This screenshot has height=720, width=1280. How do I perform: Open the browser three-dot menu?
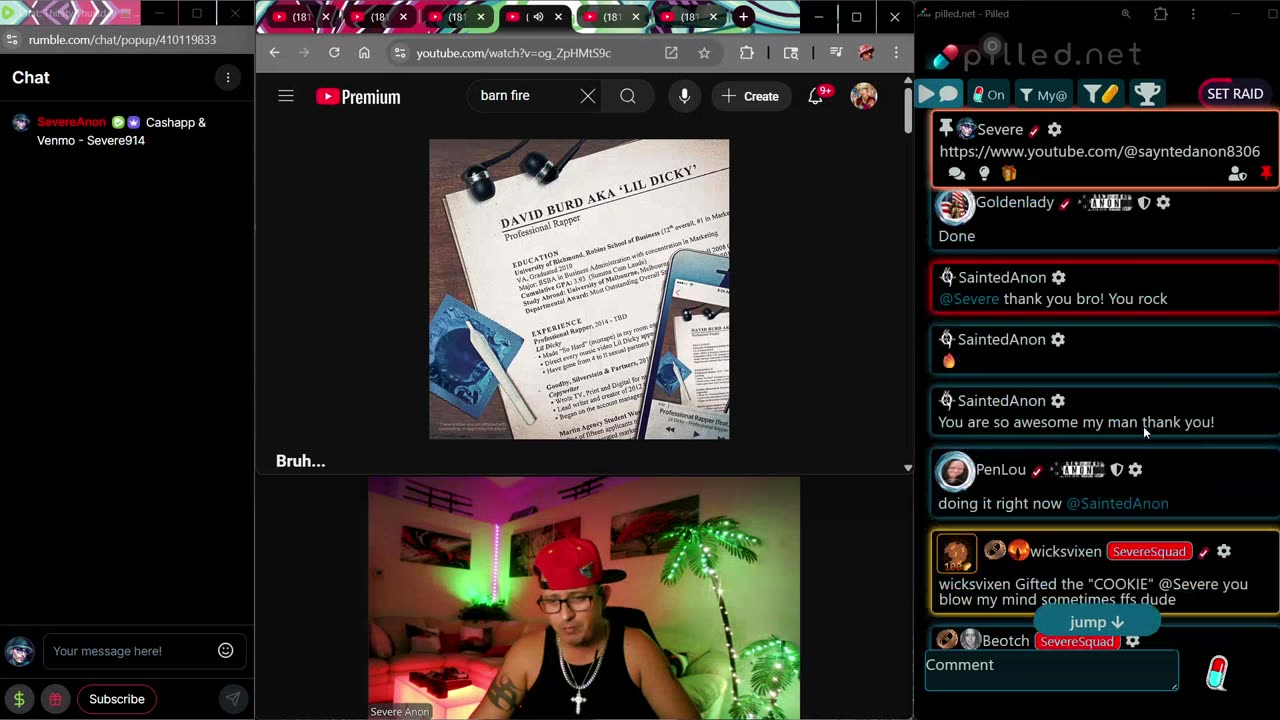pos(896,53)
